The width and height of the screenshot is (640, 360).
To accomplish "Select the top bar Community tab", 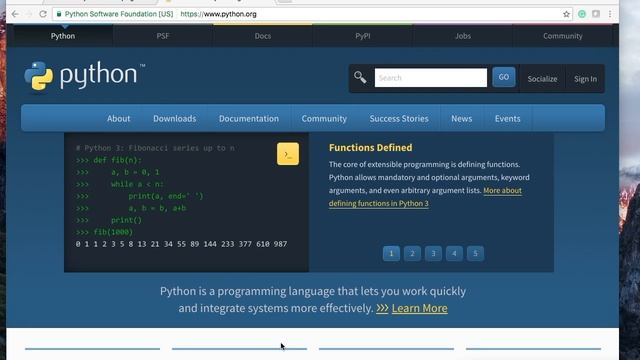I will click(x=562, y=36).
